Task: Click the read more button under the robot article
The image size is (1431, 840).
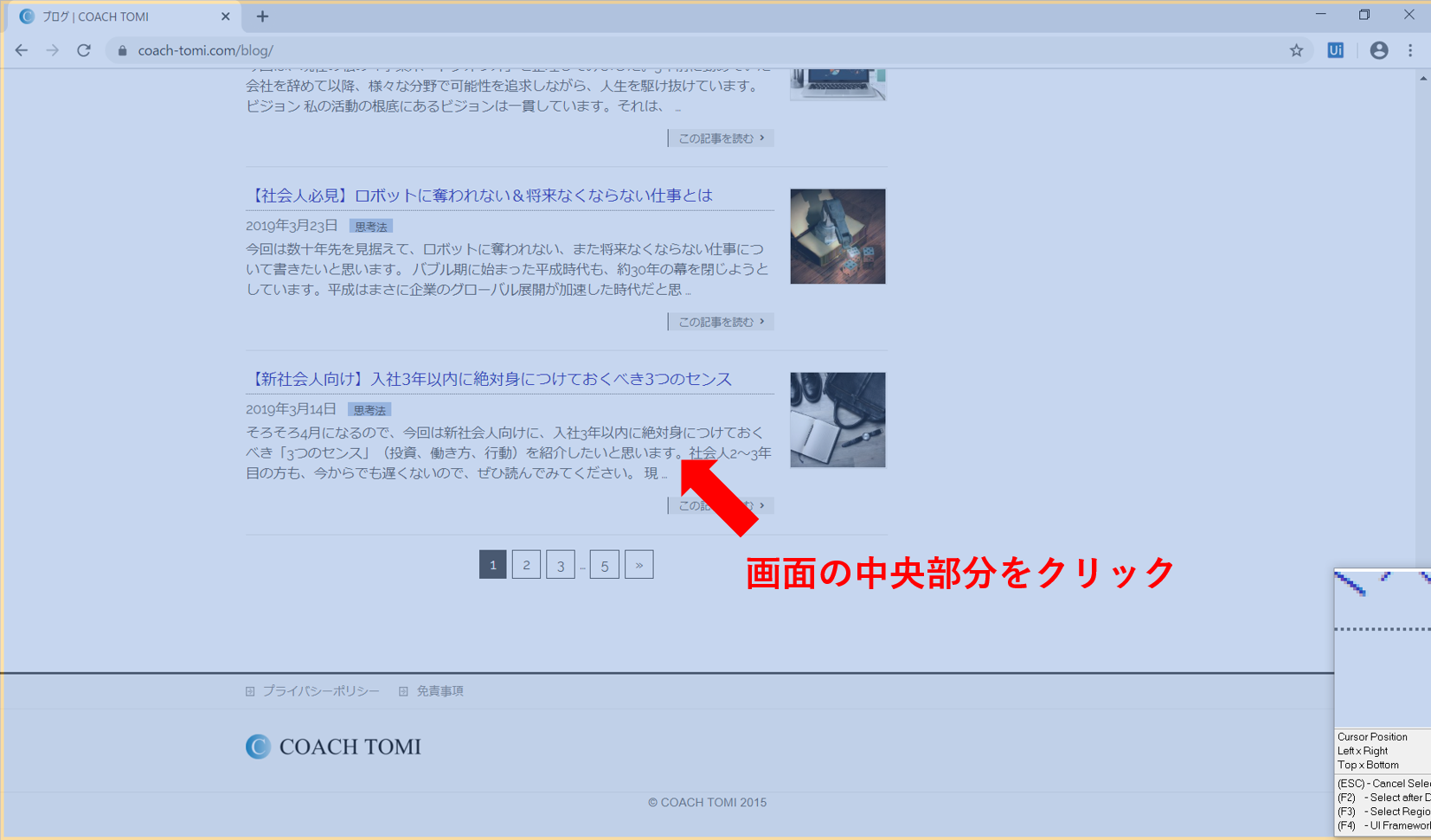Action: tap(721, 322)
